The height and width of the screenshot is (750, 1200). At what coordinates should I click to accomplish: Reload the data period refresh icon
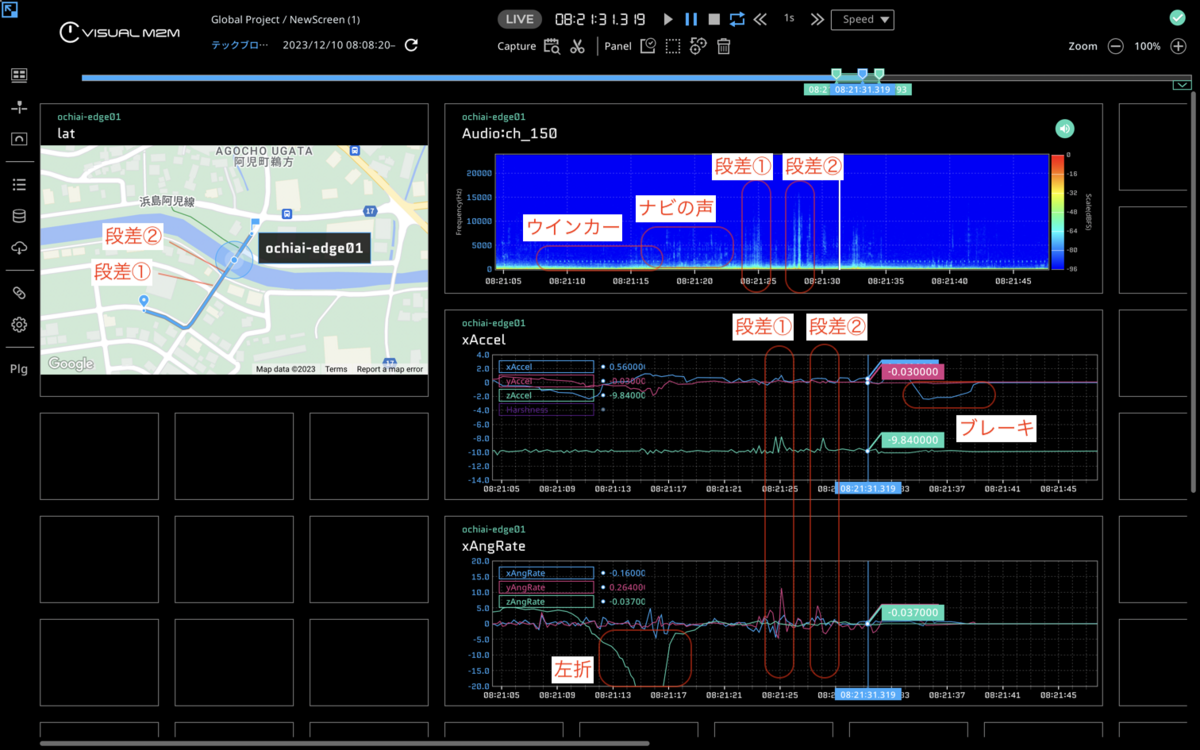(x=411, y=45)
